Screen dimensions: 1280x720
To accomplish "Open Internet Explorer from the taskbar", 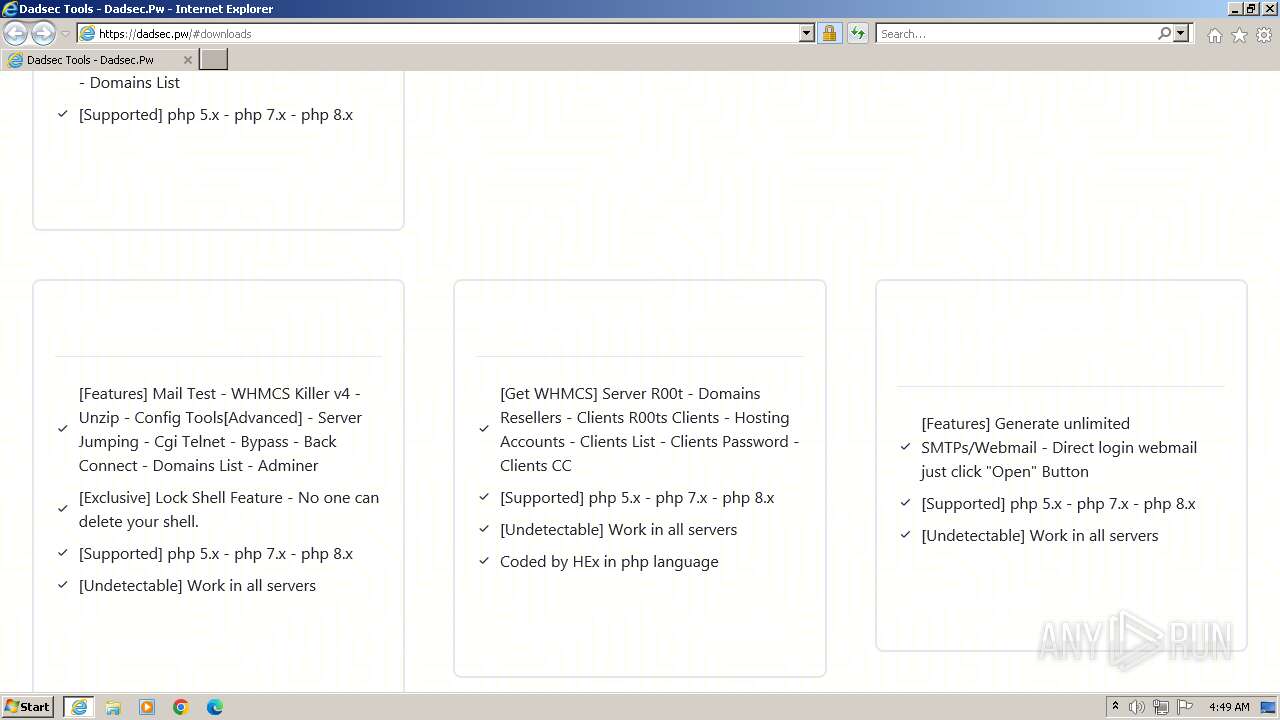I will click(x=79, y=707).
